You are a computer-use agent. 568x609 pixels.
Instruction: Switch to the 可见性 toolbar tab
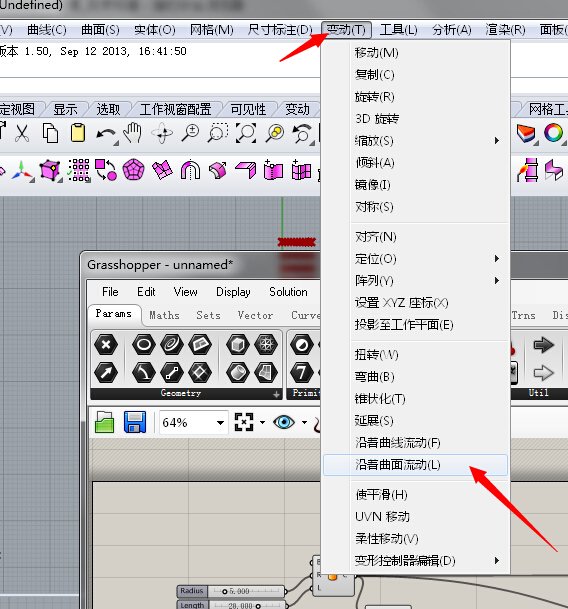coord(248,110)
